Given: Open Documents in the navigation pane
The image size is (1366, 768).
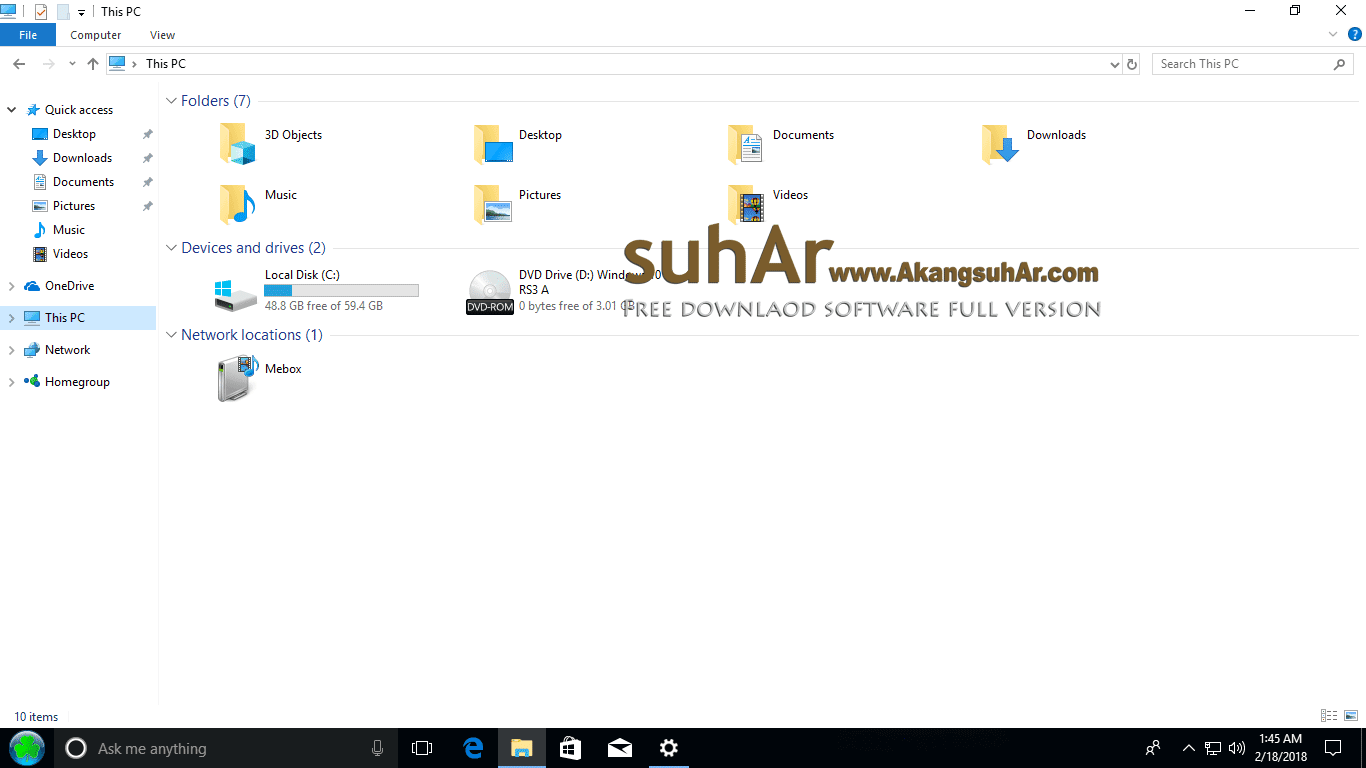Looking at the screenshot, I should point(83,182).
